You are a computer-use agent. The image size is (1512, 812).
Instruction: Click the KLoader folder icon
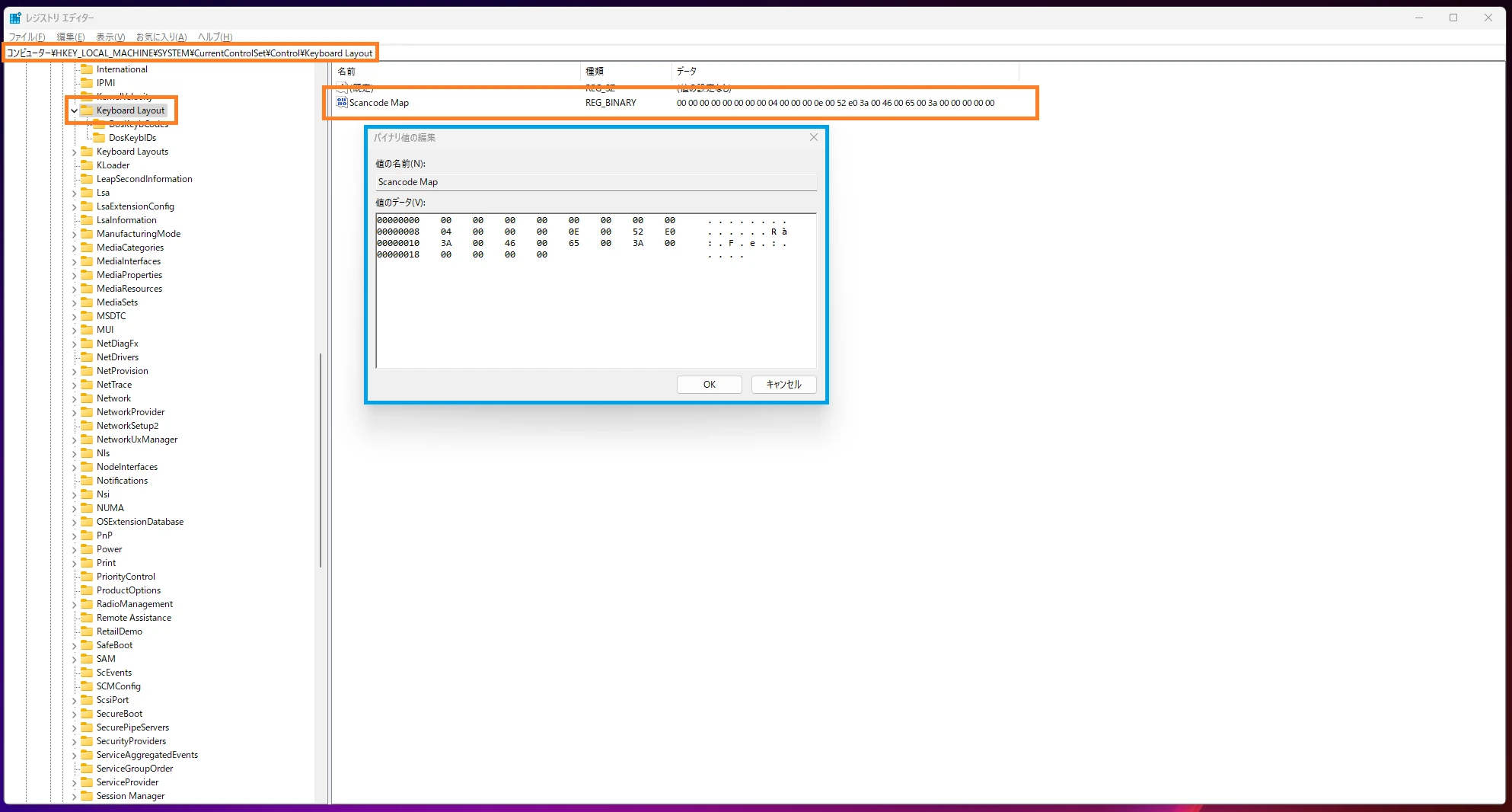(87, 165)
